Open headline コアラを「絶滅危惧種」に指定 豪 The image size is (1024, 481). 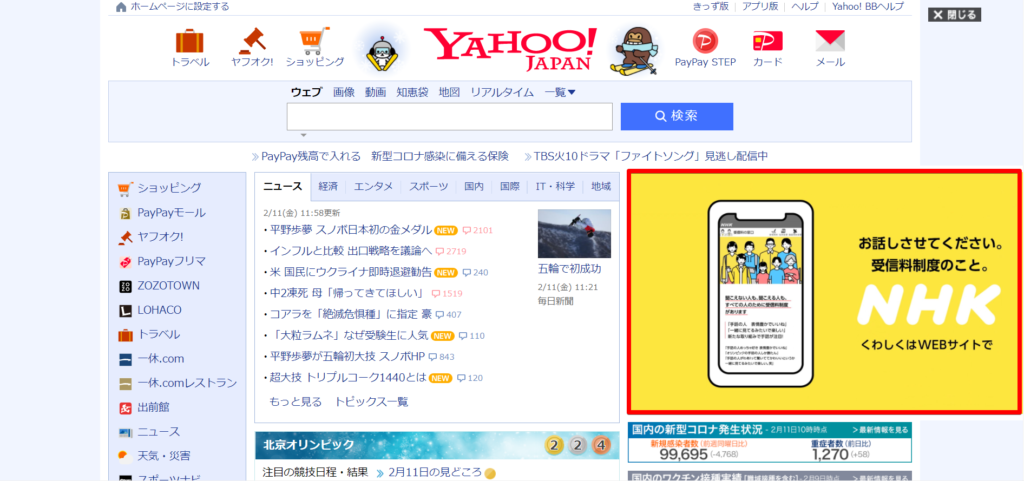tap(351, 315)
